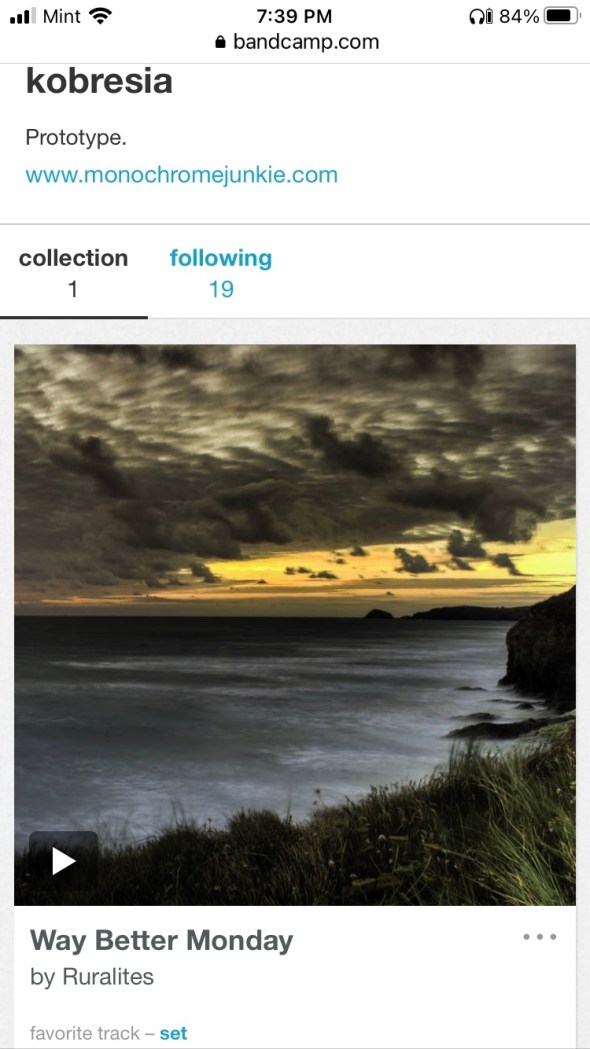Select the collection tab
The image size is (590, 1049).
tap(74, 273)
